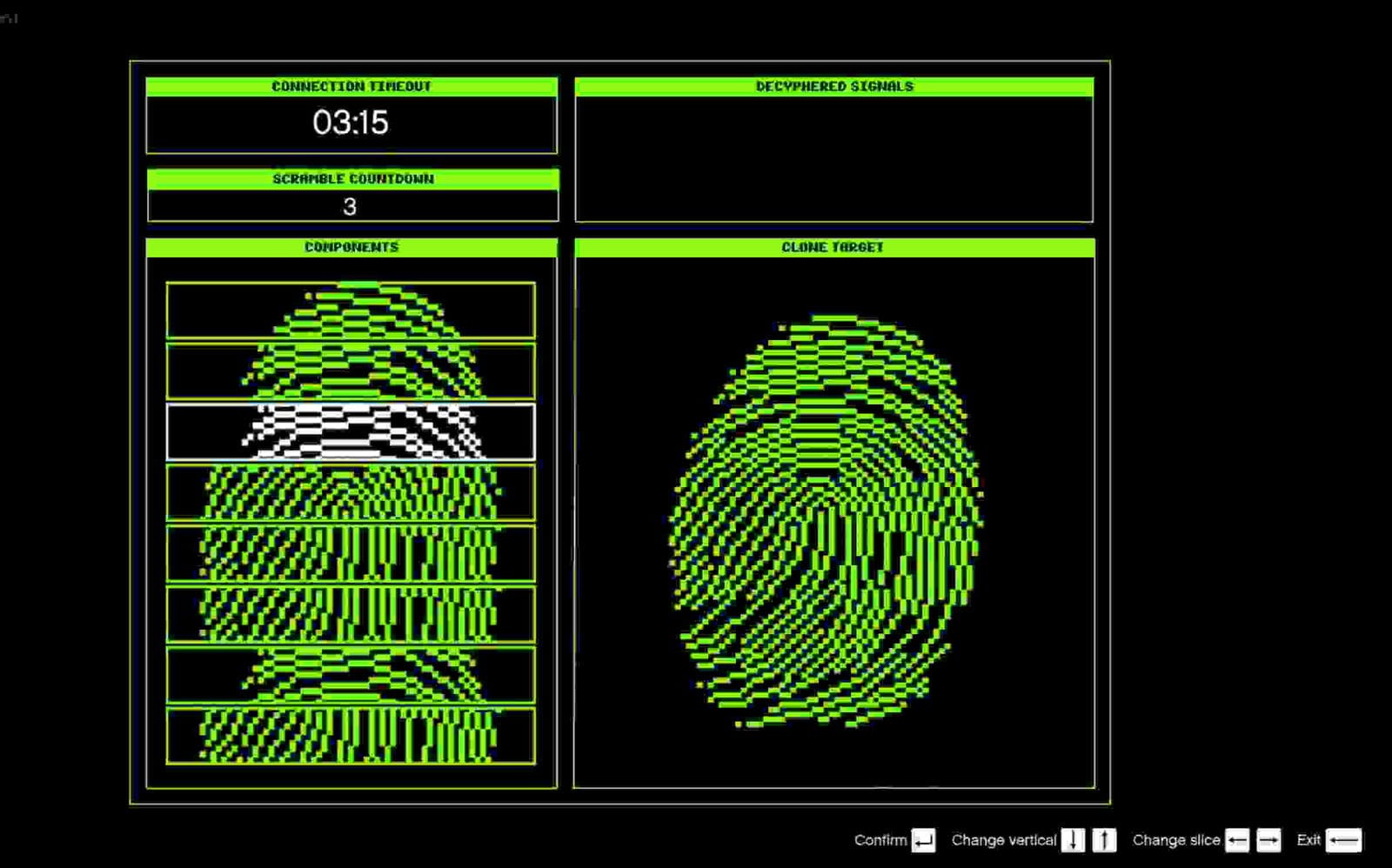Select the fifth fingerprint component slice

coord(351,553)
